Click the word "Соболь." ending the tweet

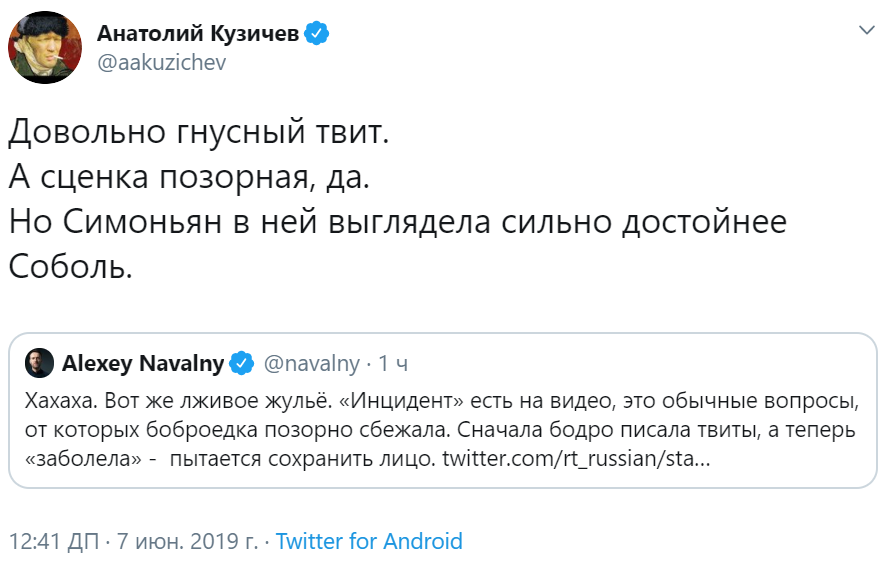click(x=70, y=267)
